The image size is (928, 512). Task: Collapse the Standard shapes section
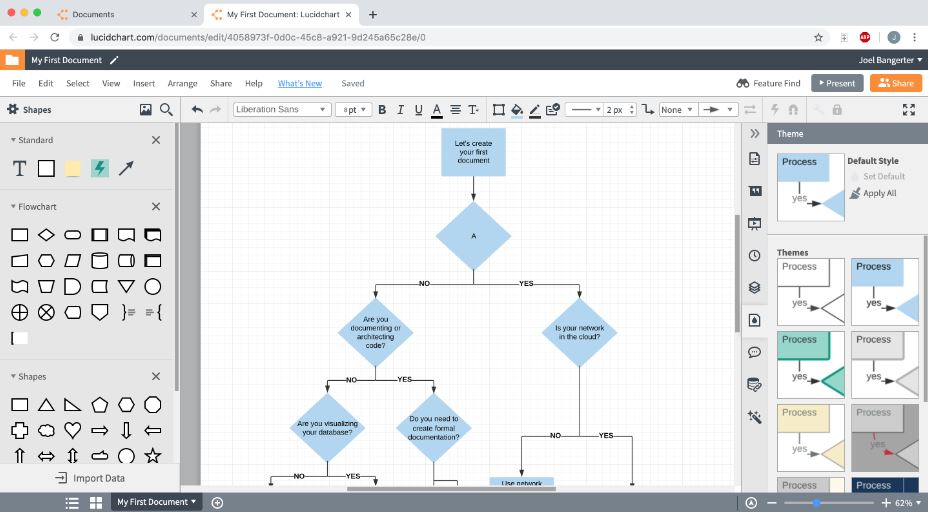[x=13, y=140]
